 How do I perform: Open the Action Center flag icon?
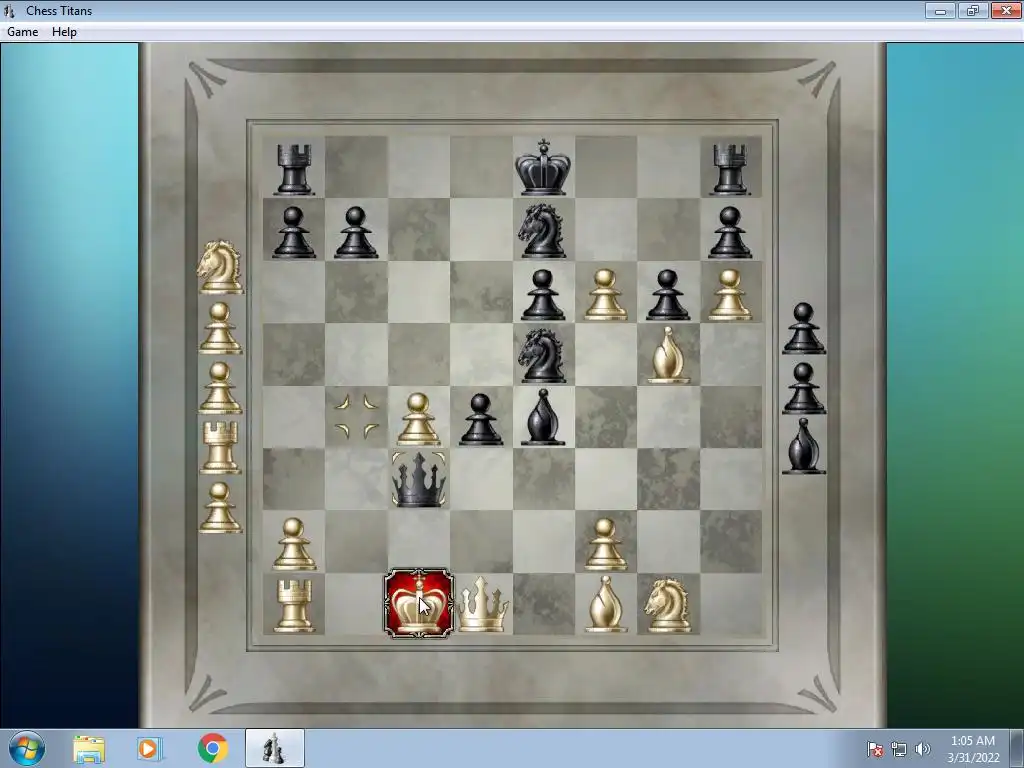875,749
